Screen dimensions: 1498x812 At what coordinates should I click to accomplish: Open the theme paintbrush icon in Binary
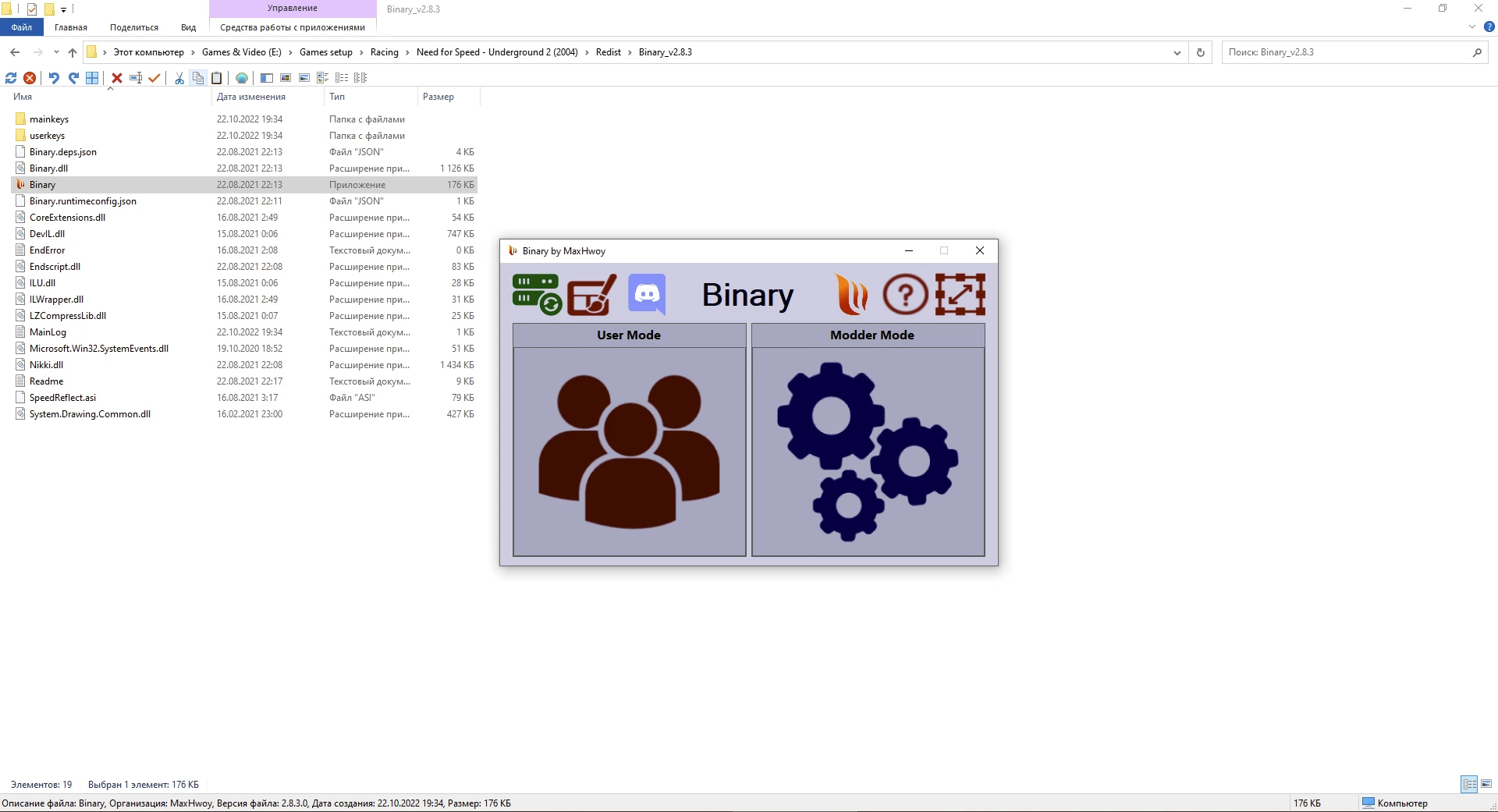(x=591, y=295)
